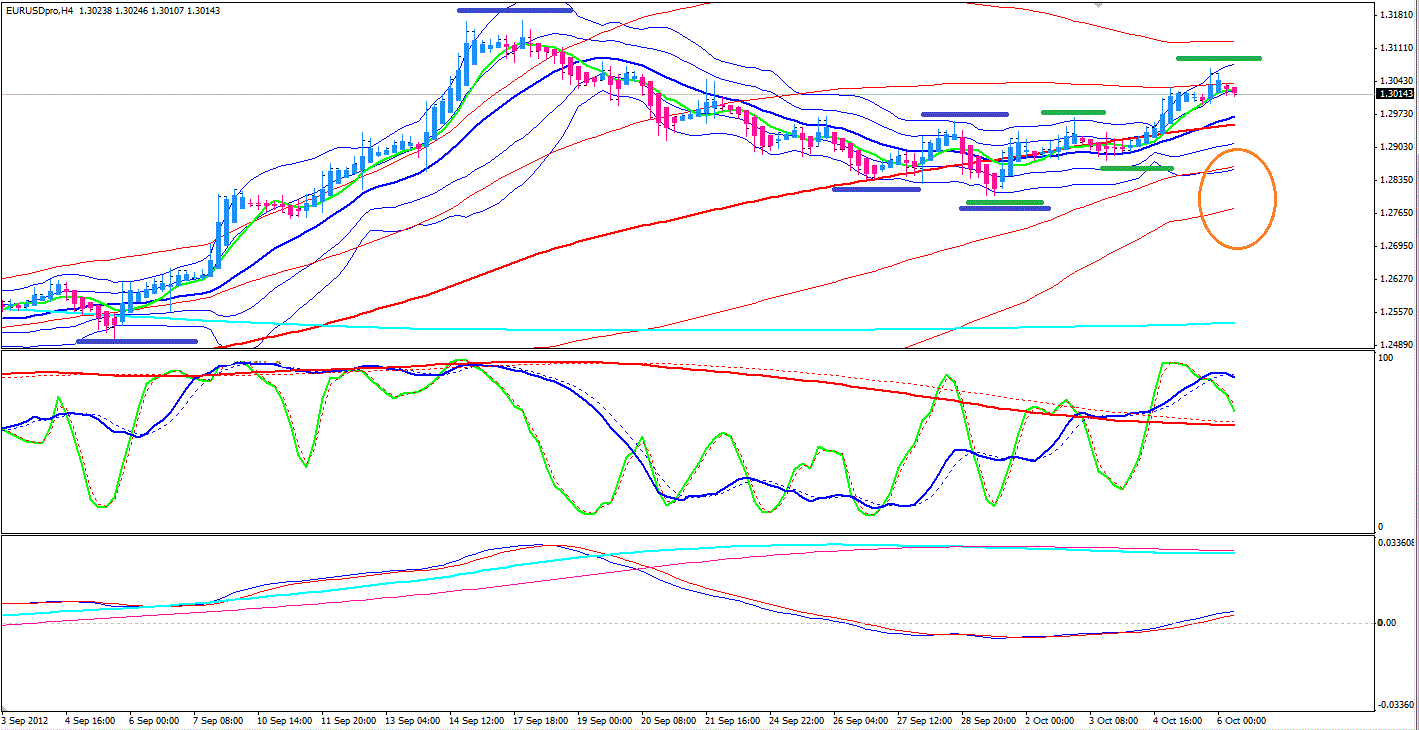
Task: Click the 14 Sep 12:00 time label
Action: (479, 720)
